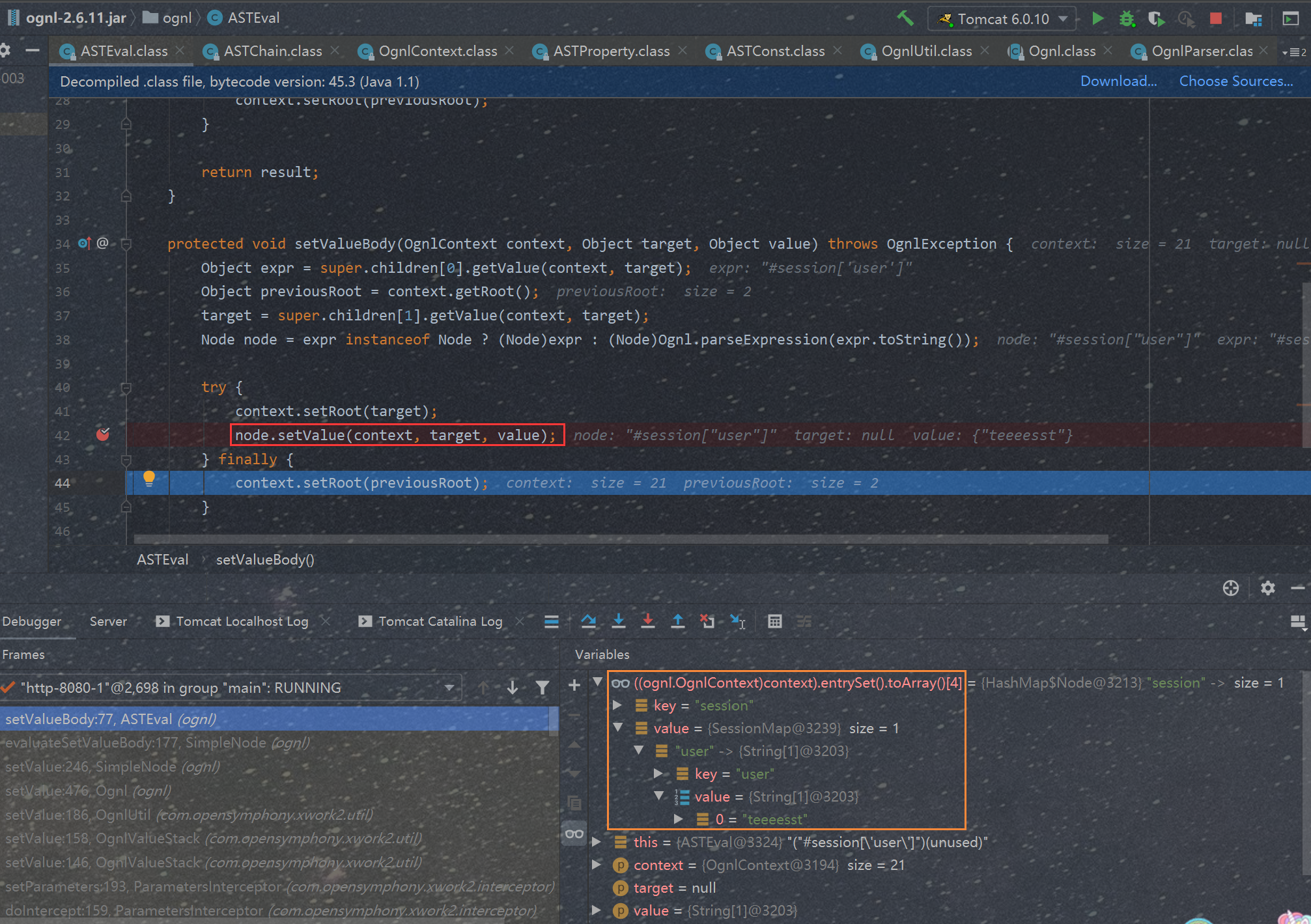Expand the 0 = "teeeesst" node
The image size is (1311, 924).
pos(679,819)
